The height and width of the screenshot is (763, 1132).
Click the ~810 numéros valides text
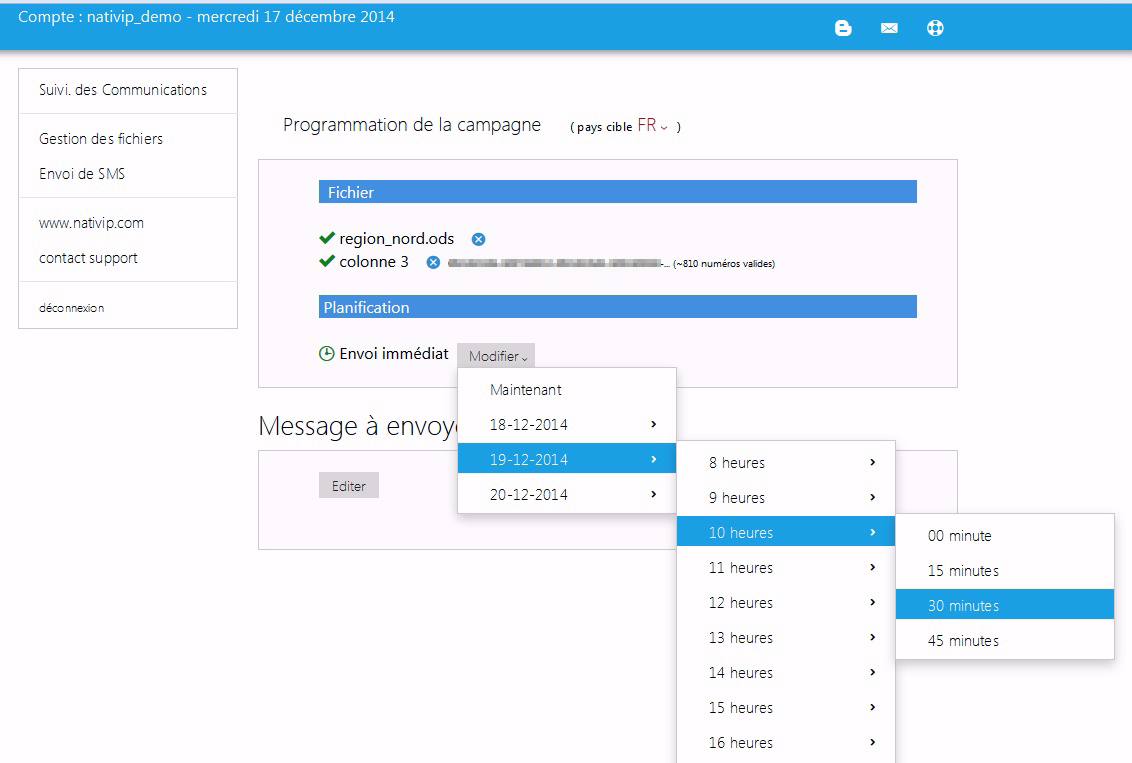pos(724,264)
